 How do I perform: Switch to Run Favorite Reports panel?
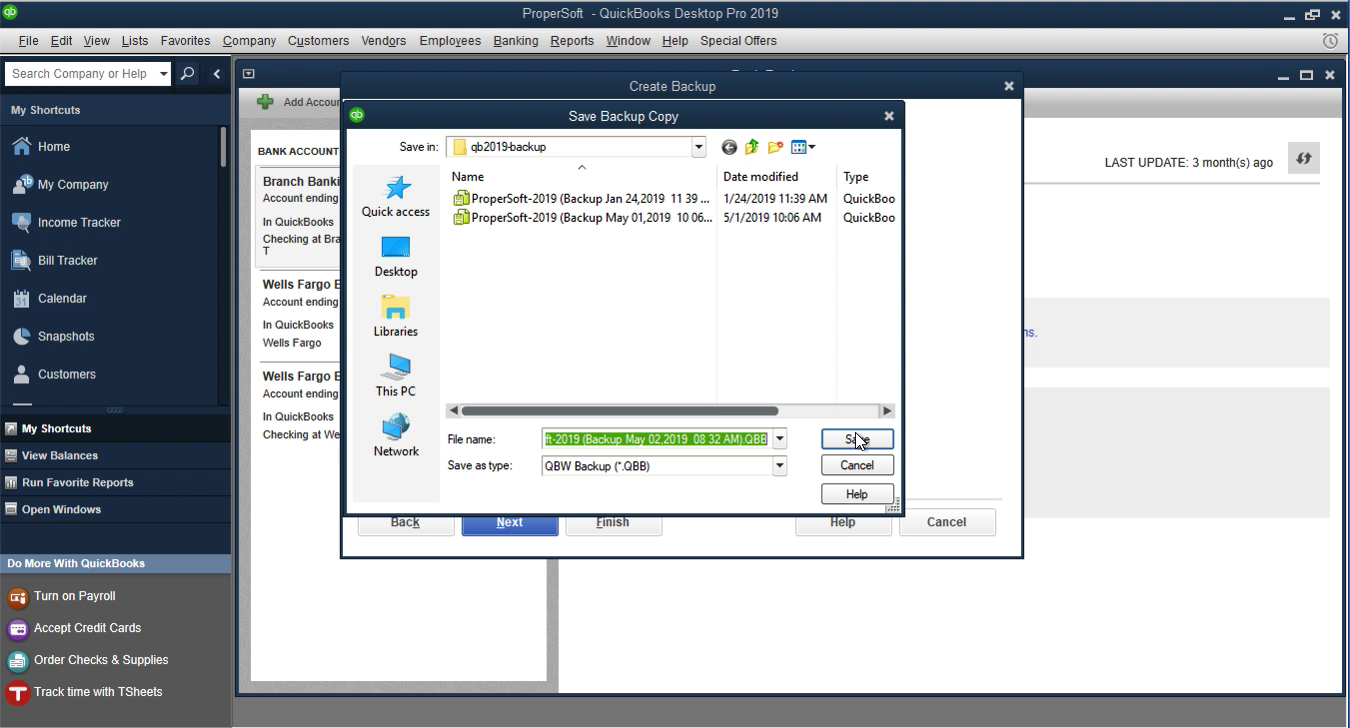(115, 482)
